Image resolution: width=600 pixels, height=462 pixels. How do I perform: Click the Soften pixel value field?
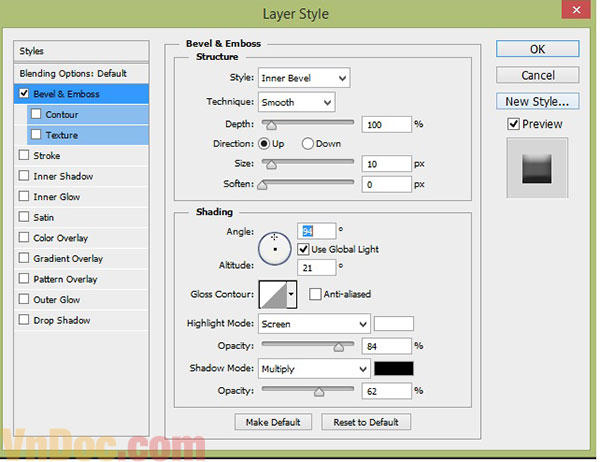coord(386,185)
